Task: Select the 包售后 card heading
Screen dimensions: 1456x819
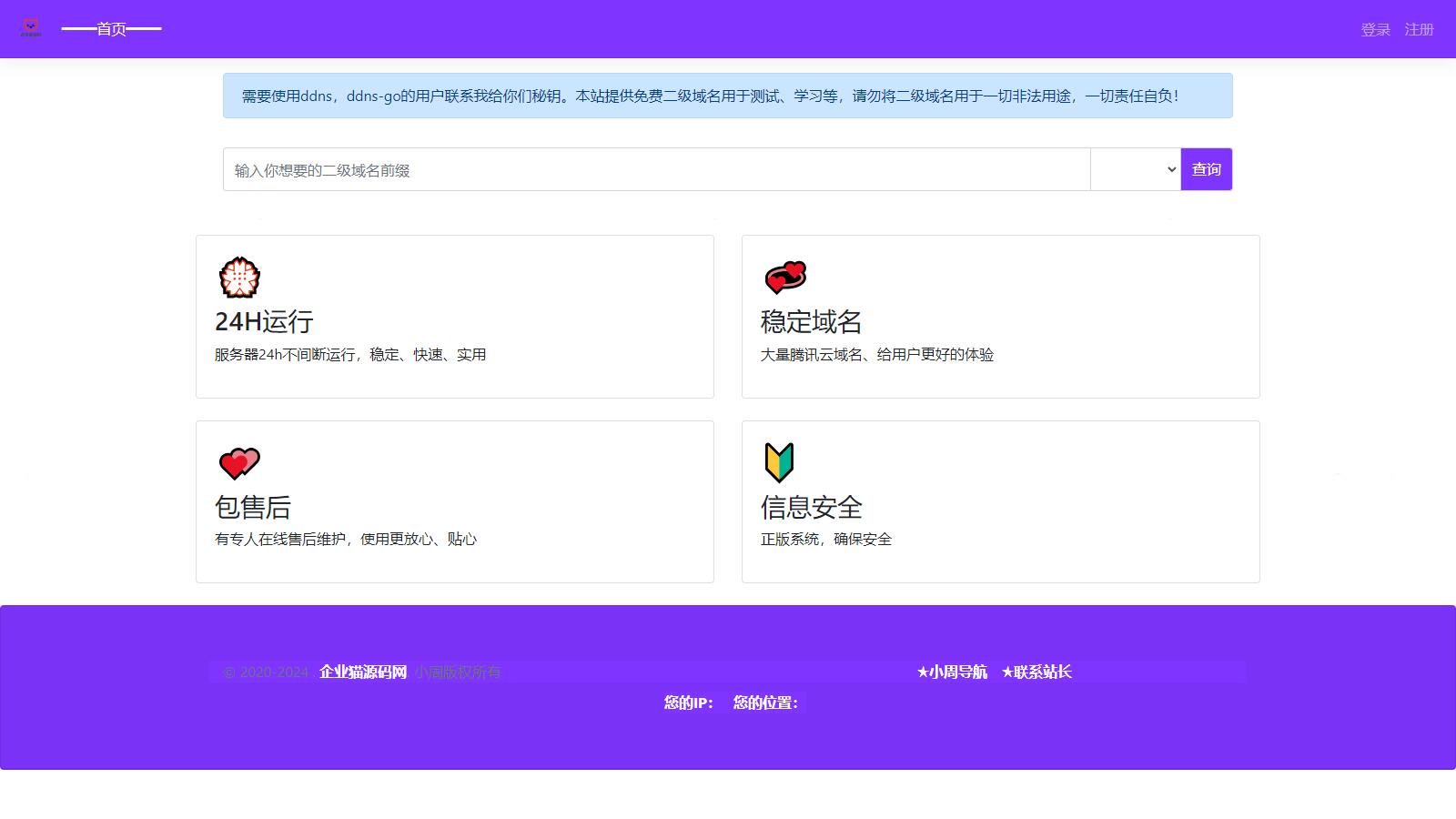Action: 253,507
